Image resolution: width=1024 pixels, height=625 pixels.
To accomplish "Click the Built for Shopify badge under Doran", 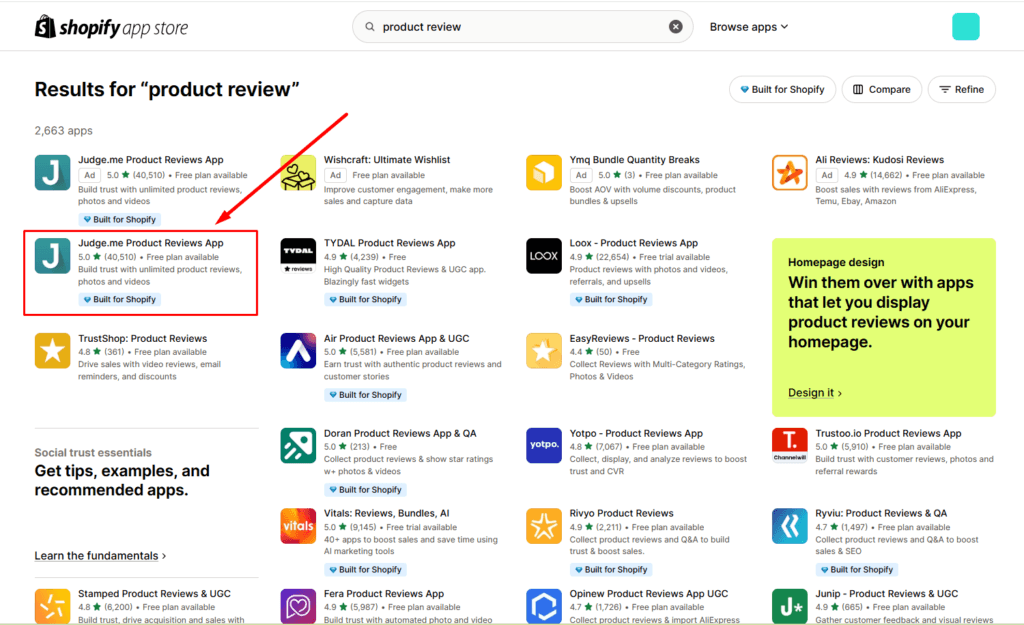I will coord(365,490).
